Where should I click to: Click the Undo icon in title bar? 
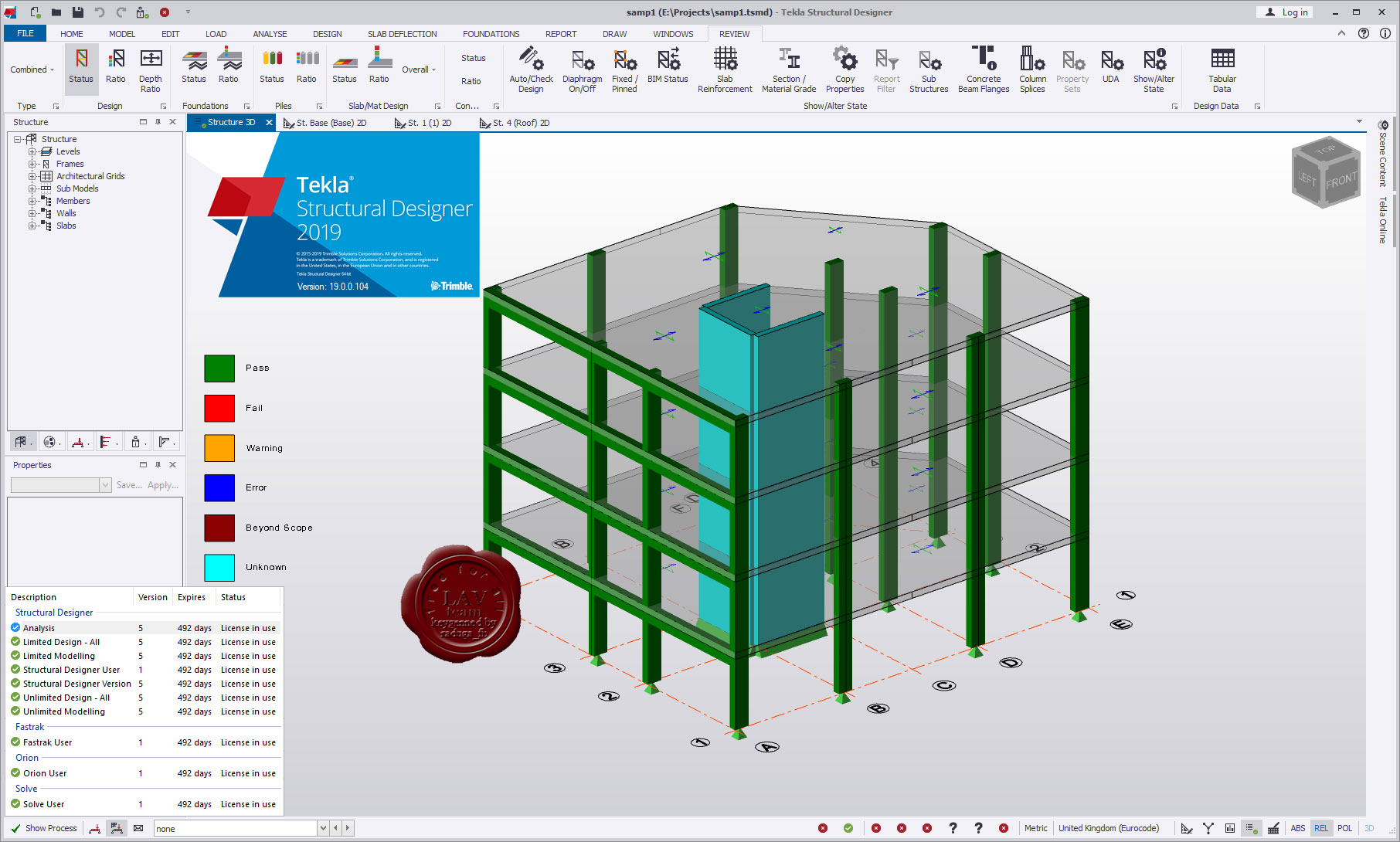click(100, 12)
